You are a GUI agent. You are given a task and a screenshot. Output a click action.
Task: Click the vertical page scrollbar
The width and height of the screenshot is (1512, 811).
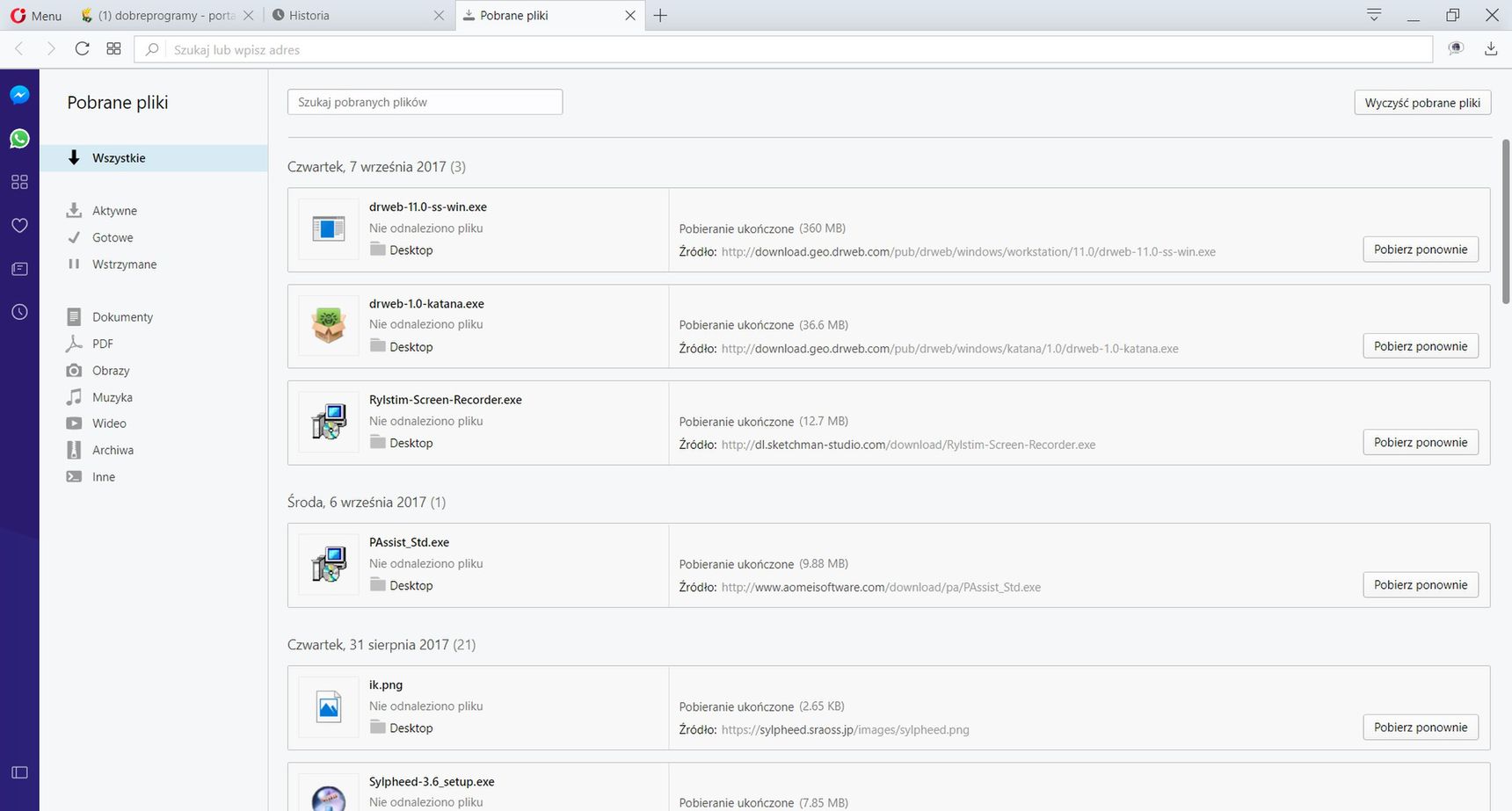coord(1506,221)
